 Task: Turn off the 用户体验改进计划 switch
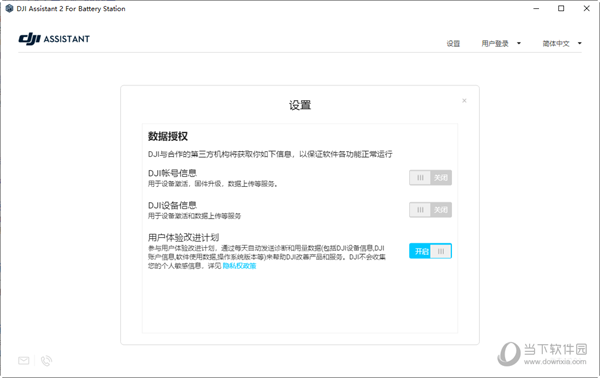coord(430,251)
